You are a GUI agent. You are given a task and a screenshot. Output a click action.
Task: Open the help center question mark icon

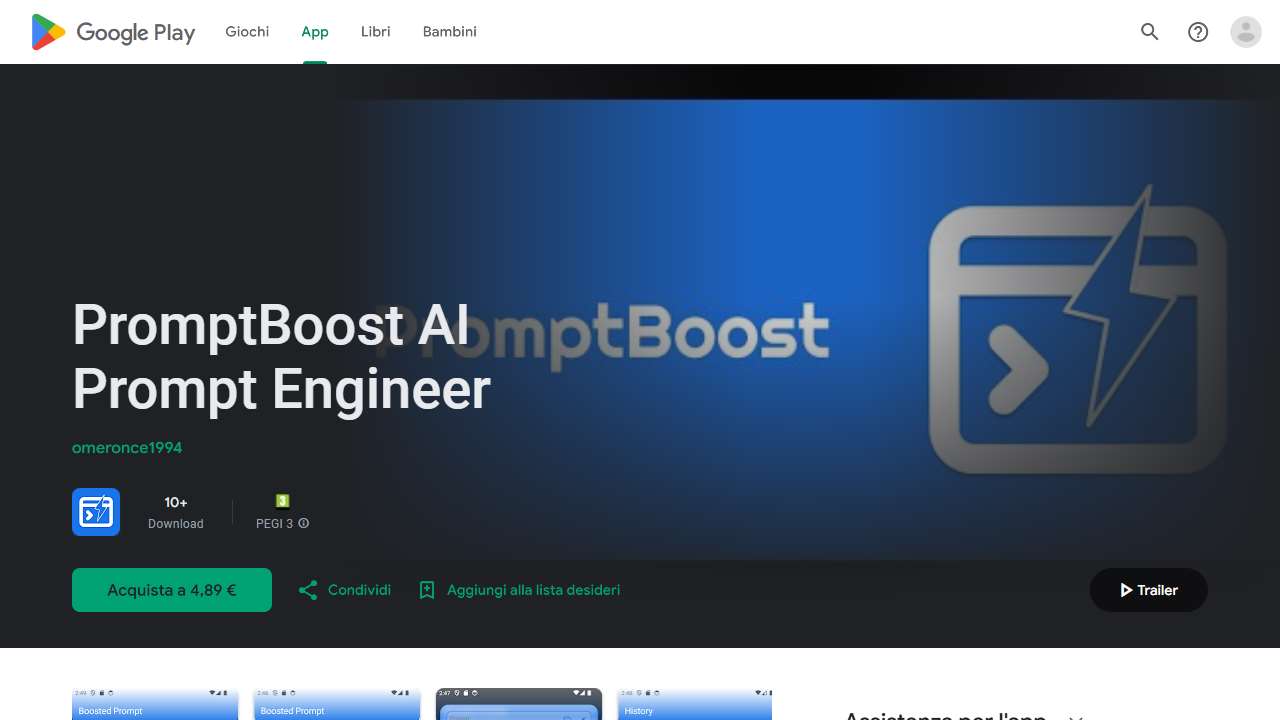point(1198,32)
